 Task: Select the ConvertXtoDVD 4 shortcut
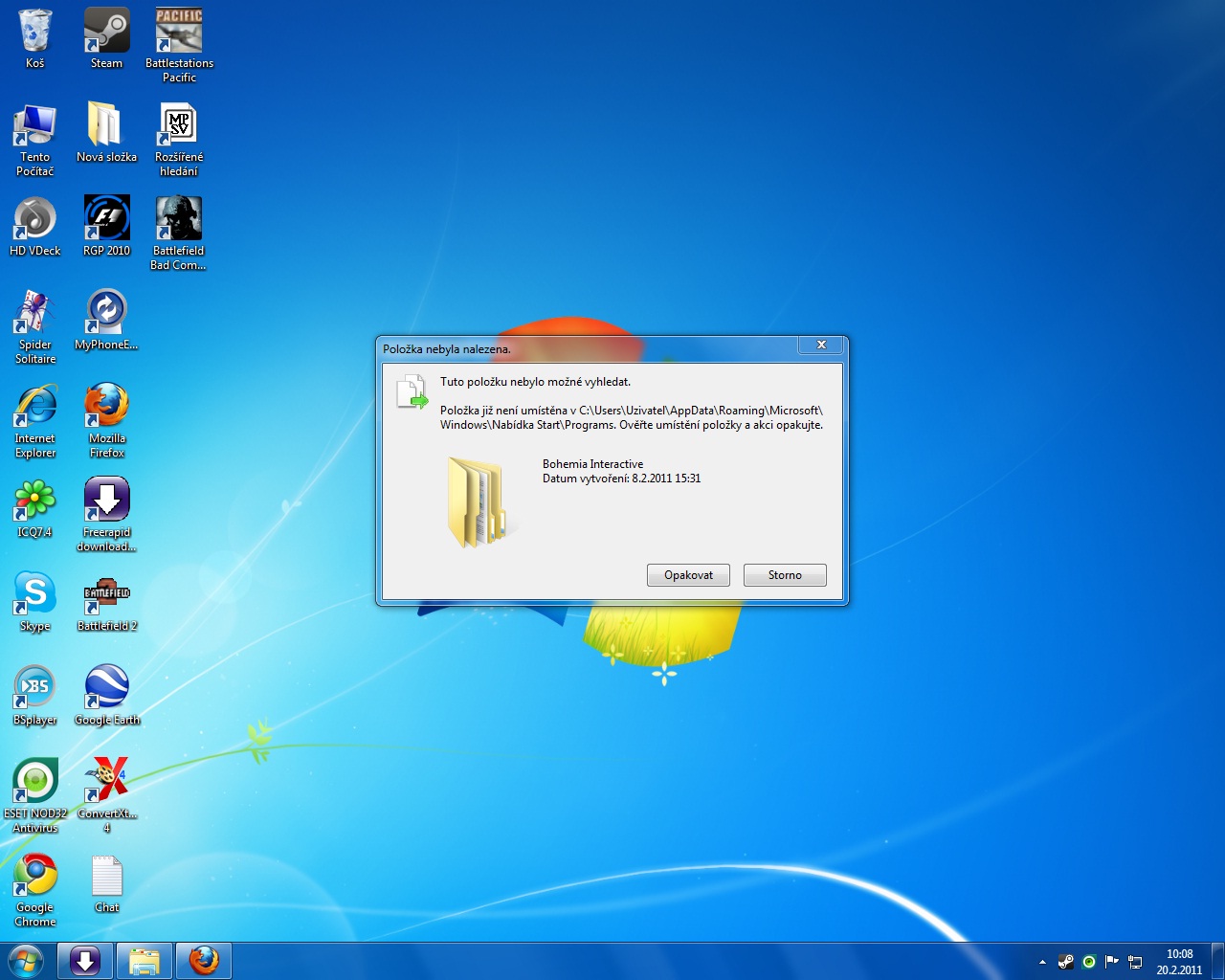coord(106,796)
